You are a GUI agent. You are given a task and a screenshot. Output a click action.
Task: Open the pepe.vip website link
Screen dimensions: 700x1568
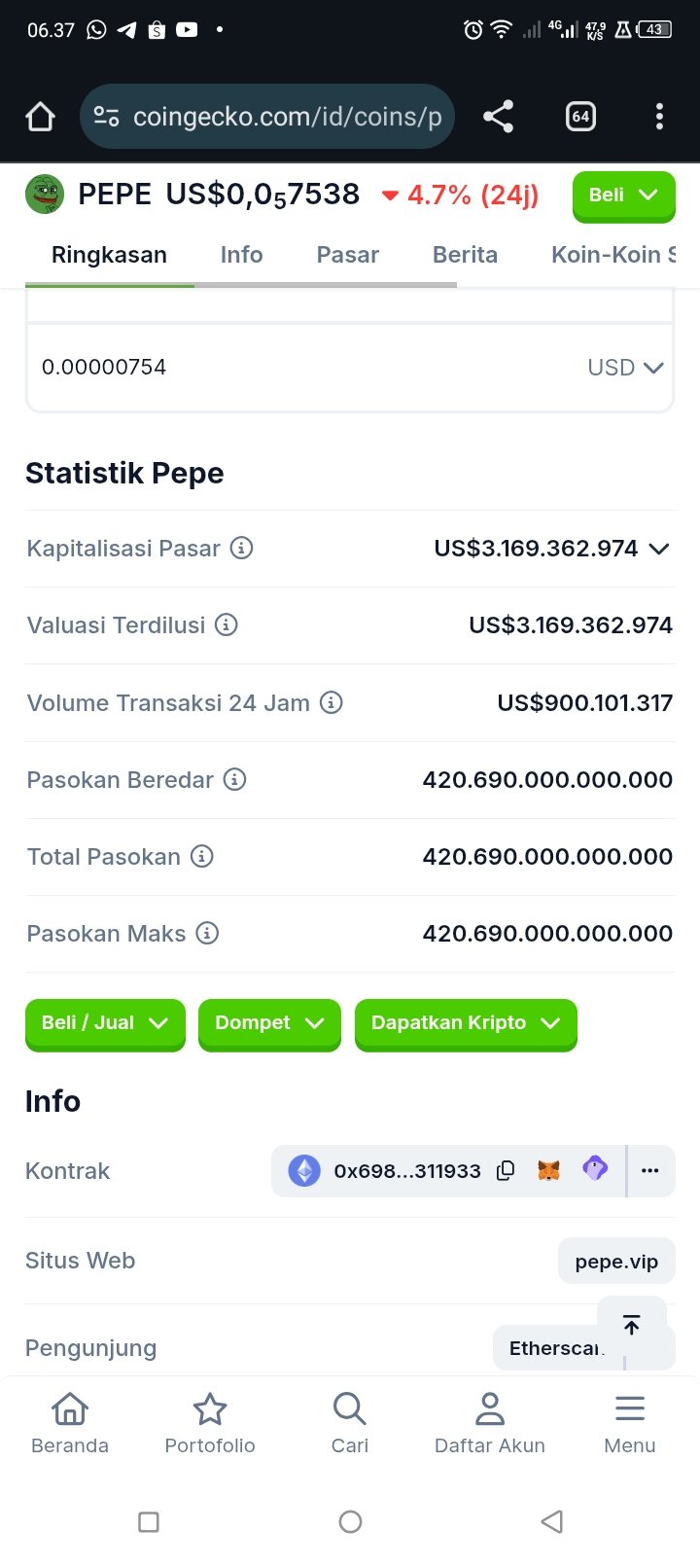click(616, 1262)
